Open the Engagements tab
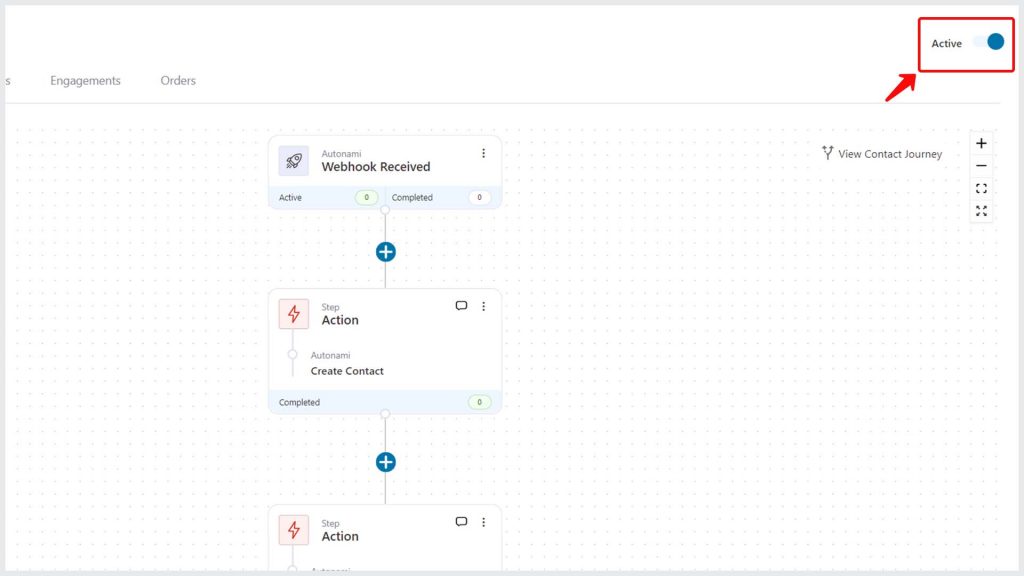The height and width of the screenshot is (576, 1024). pos(86,80)
